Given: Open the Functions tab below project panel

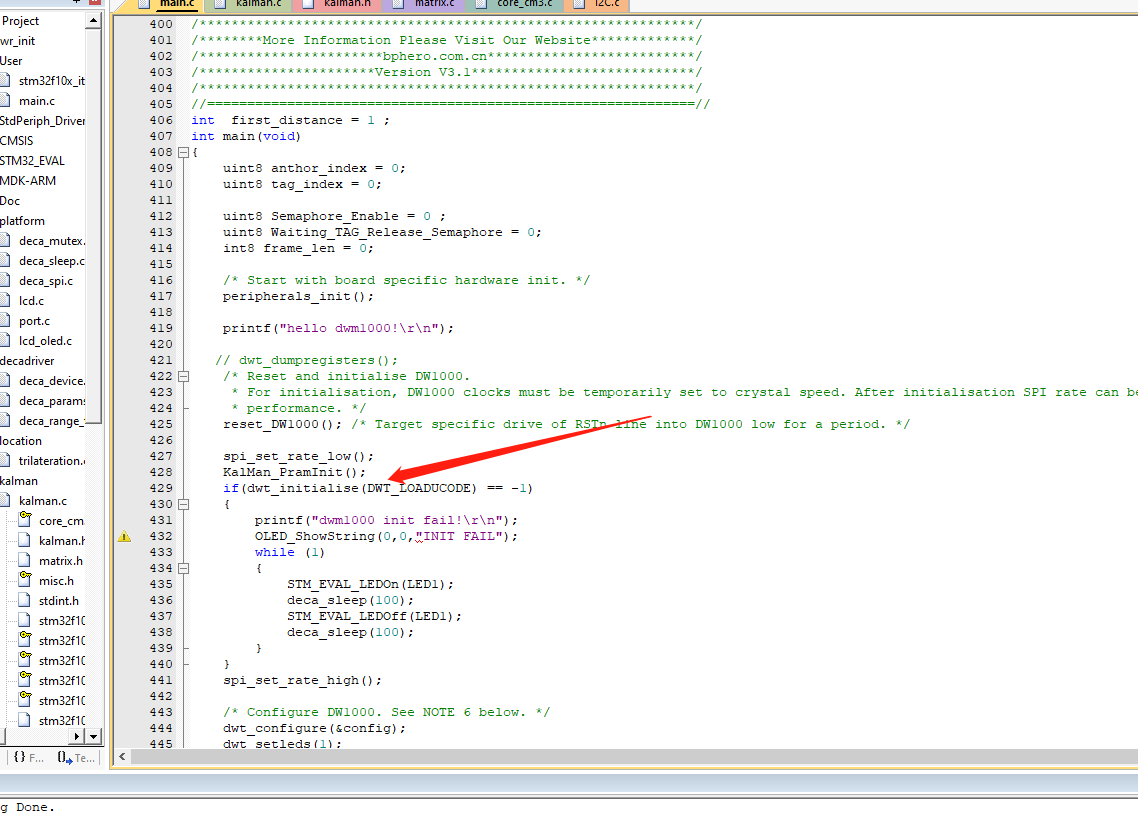Looking at the screenshot, I should [28, 758].
